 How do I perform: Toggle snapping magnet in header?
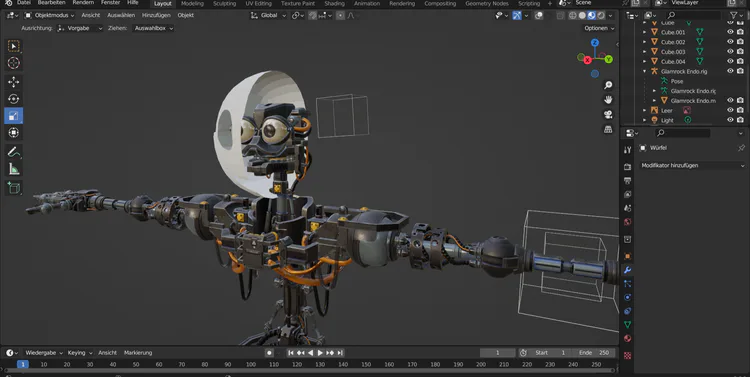312,15
